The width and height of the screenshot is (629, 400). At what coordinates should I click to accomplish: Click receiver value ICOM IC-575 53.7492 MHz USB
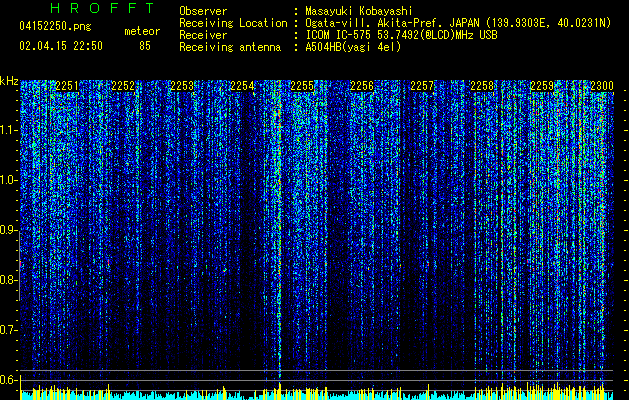coord(401,35)
